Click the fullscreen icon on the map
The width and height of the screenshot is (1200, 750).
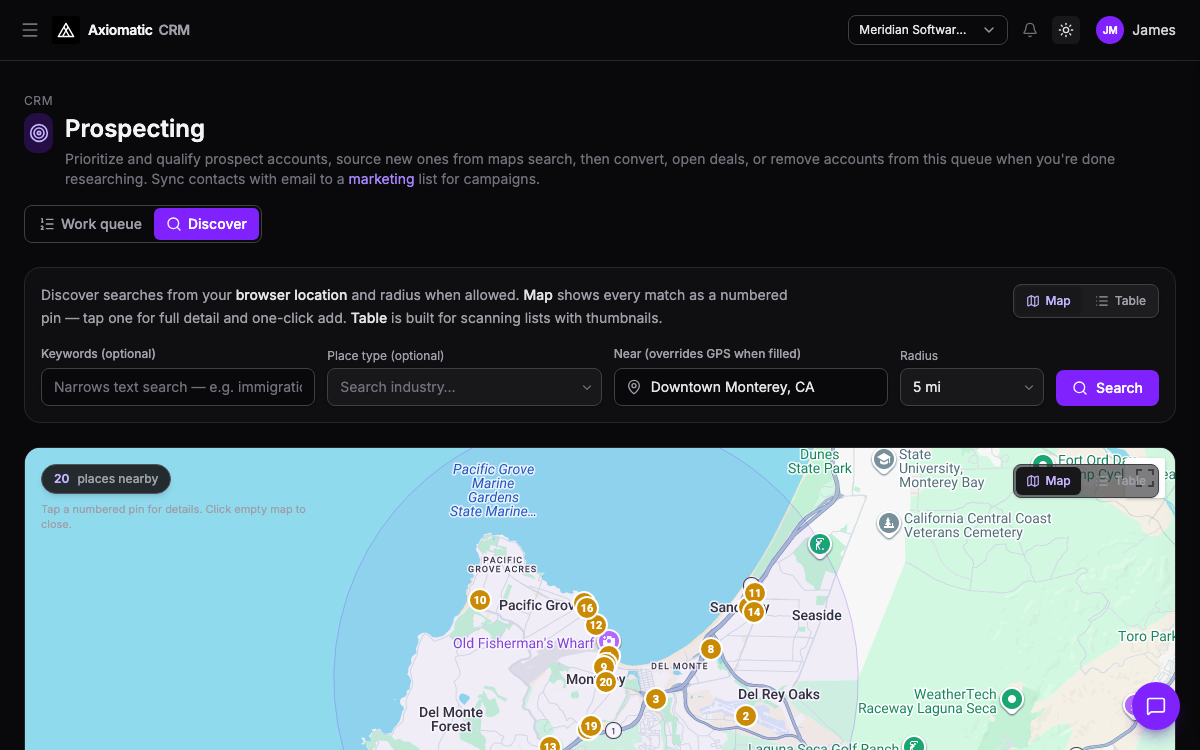click(x=1145, y=479)
